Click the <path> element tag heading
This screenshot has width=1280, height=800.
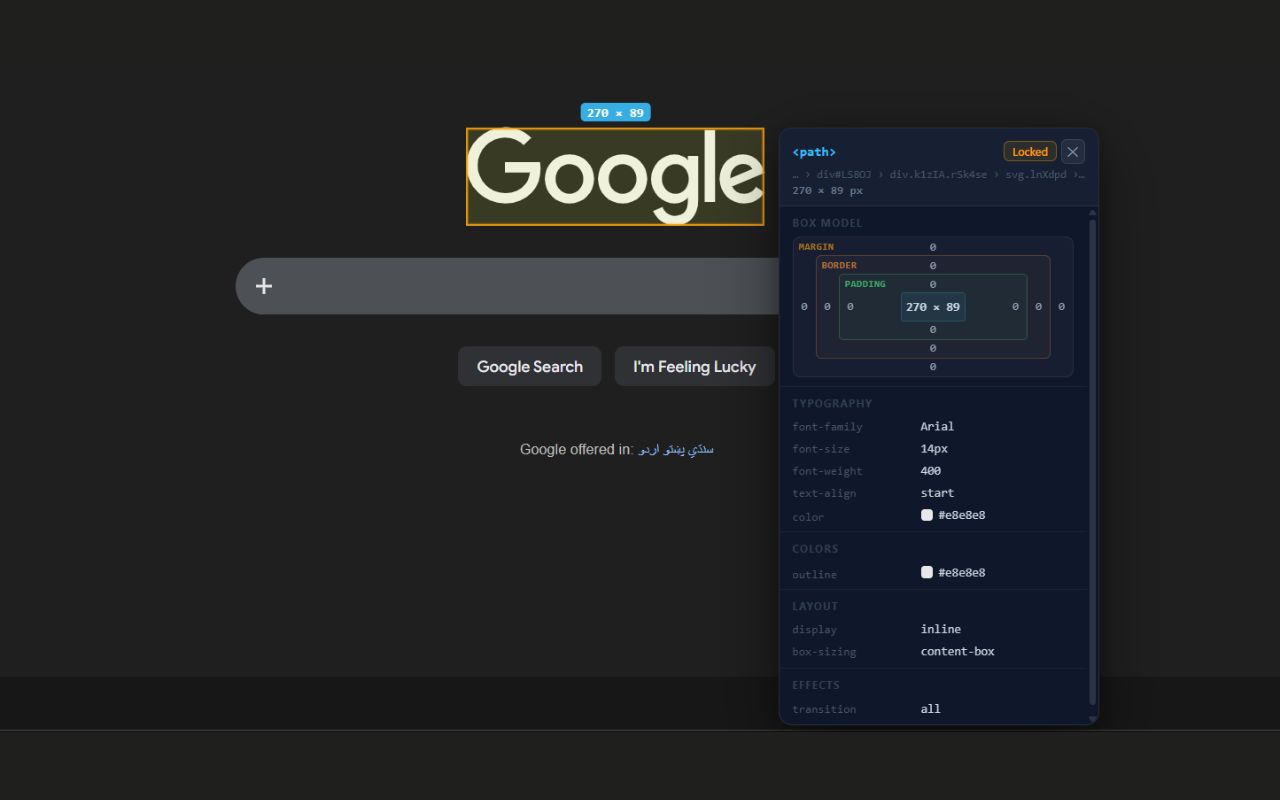[x=814, y=152]
